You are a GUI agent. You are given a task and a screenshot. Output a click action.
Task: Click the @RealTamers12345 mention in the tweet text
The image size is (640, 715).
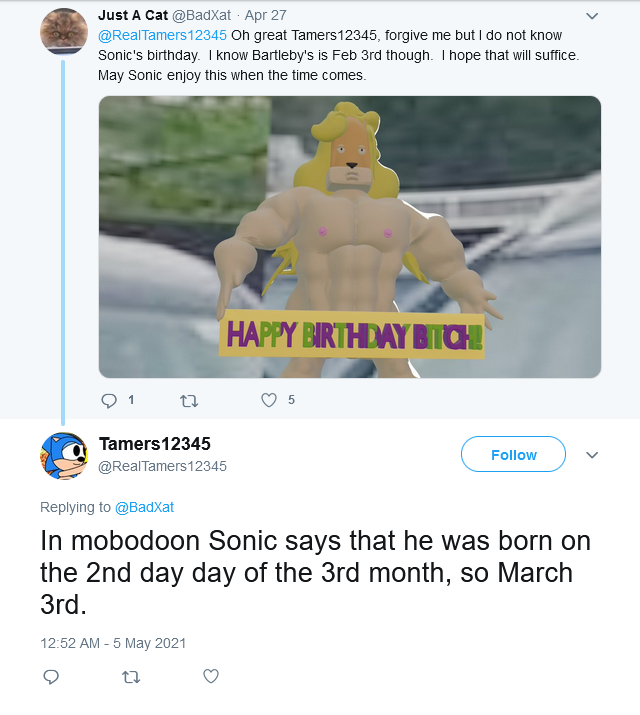click(x=163, y=36)
